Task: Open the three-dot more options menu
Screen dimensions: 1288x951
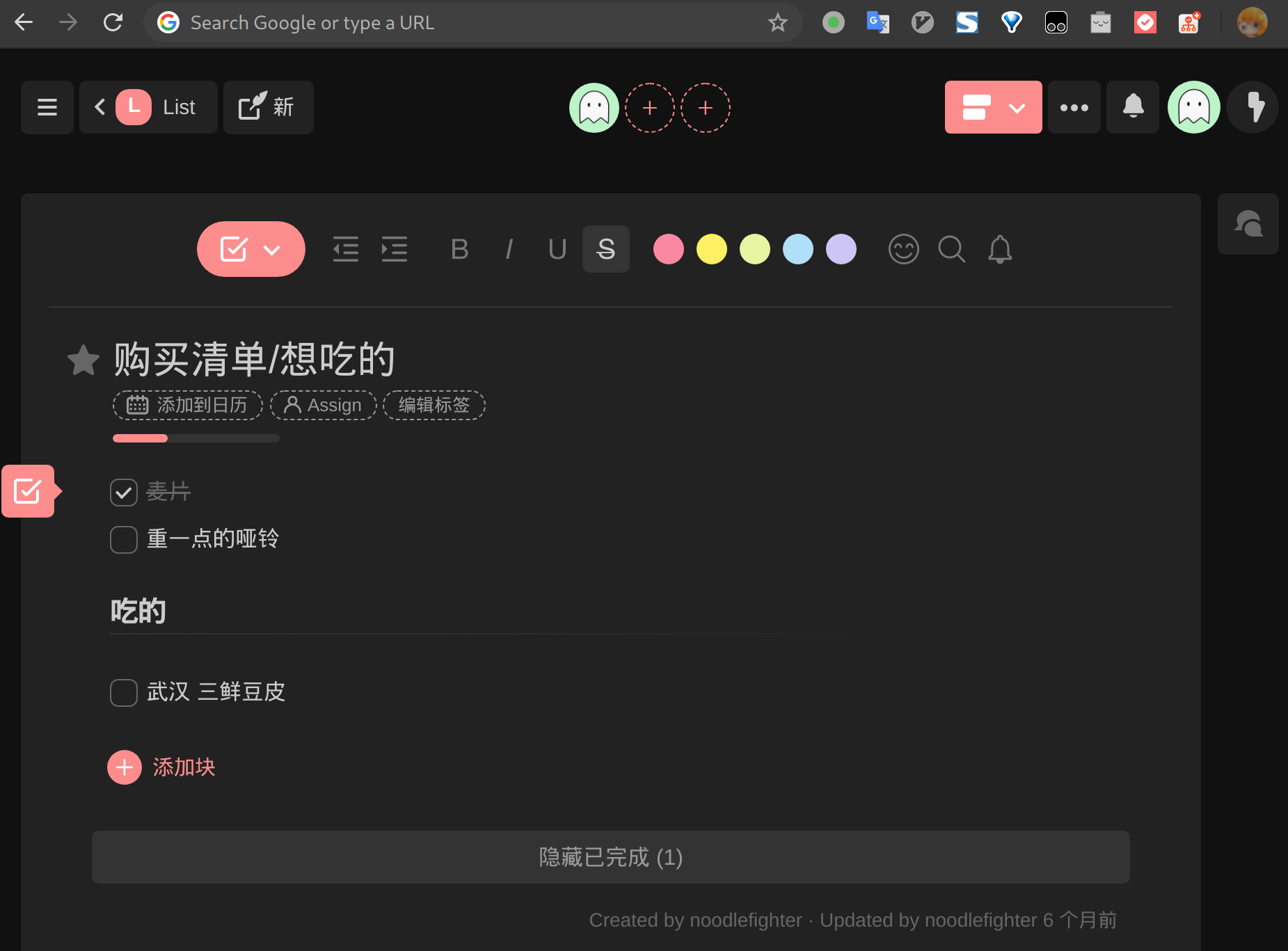Action: coord(1074,107)
